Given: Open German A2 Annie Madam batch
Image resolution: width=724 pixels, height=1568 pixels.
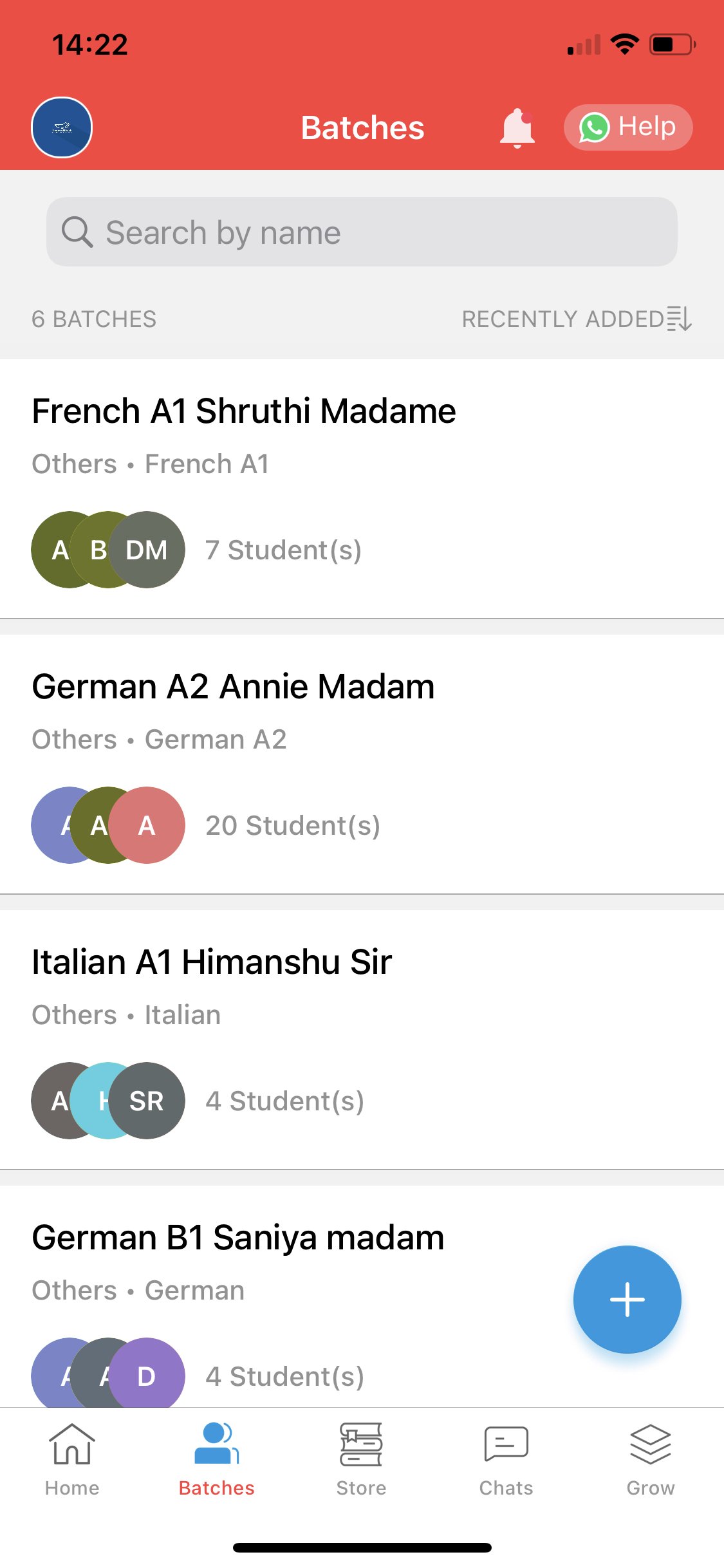Looking at the screenshot, I should (234, 687).
